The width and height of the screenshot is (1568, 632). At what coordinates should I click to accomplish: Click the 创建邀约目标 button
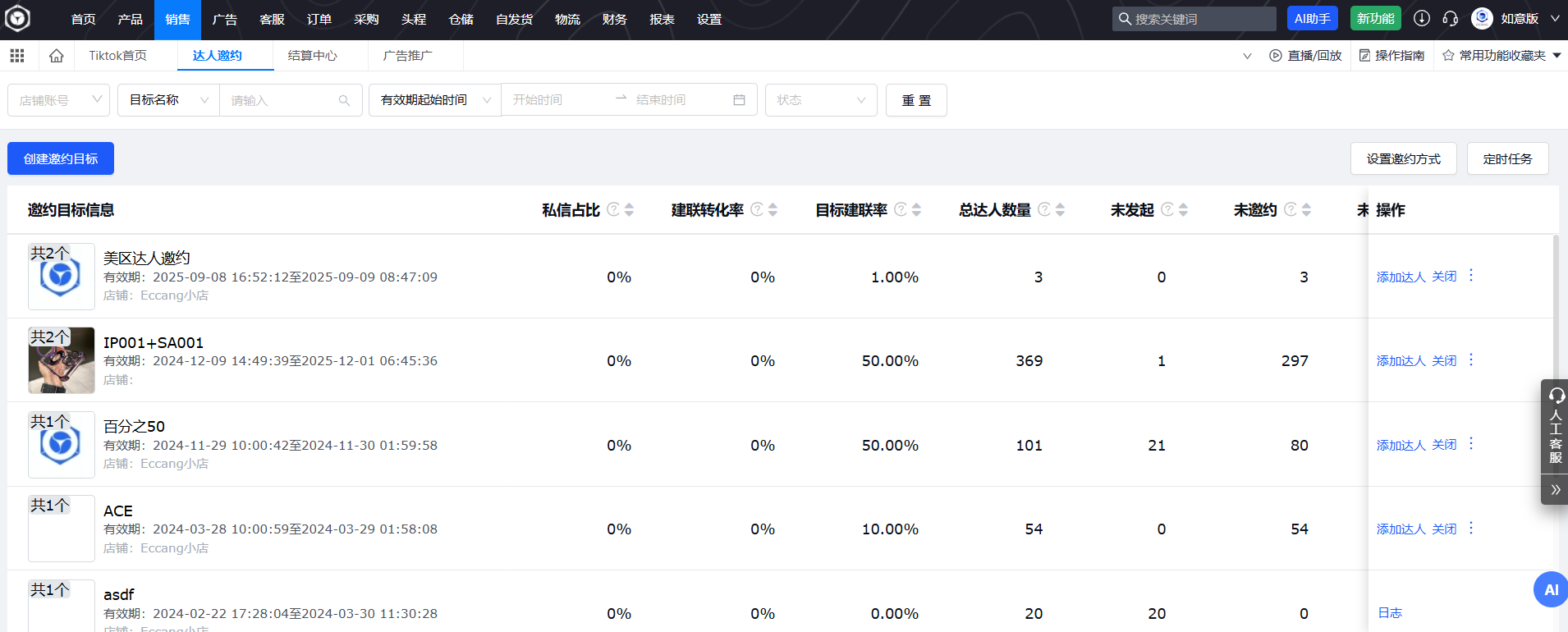click(61, 158)
